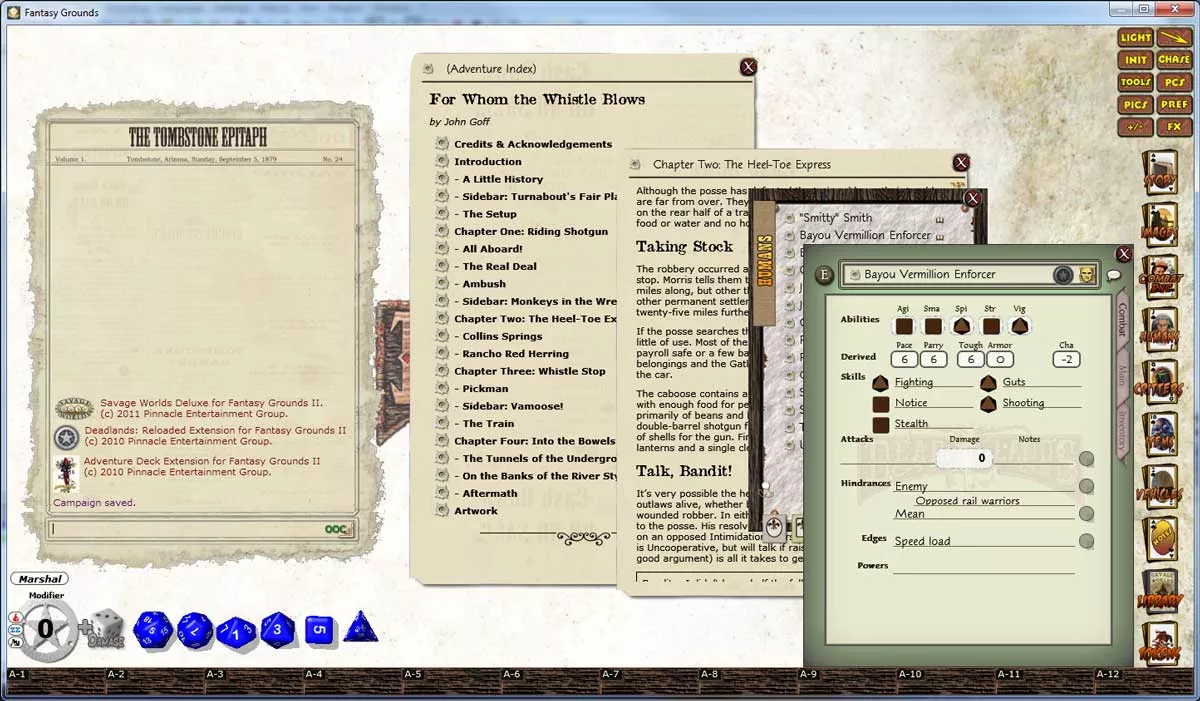The image size is (1200, 701).
Task: Open the Images card in the sidebar
Action: pos(1162,227)
